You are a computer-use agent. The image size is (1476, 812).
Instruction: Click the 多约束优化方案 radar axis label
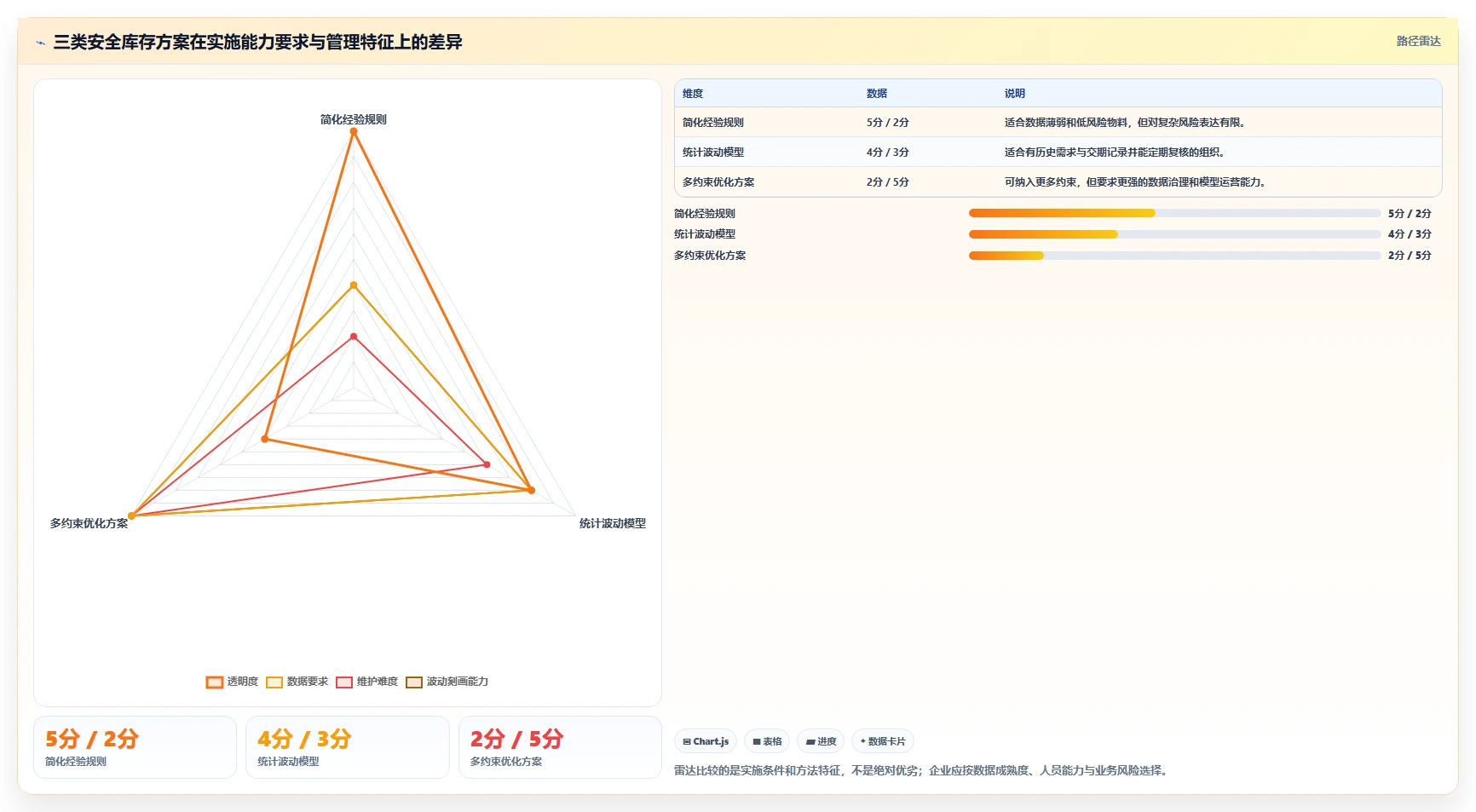pos(89,523)
